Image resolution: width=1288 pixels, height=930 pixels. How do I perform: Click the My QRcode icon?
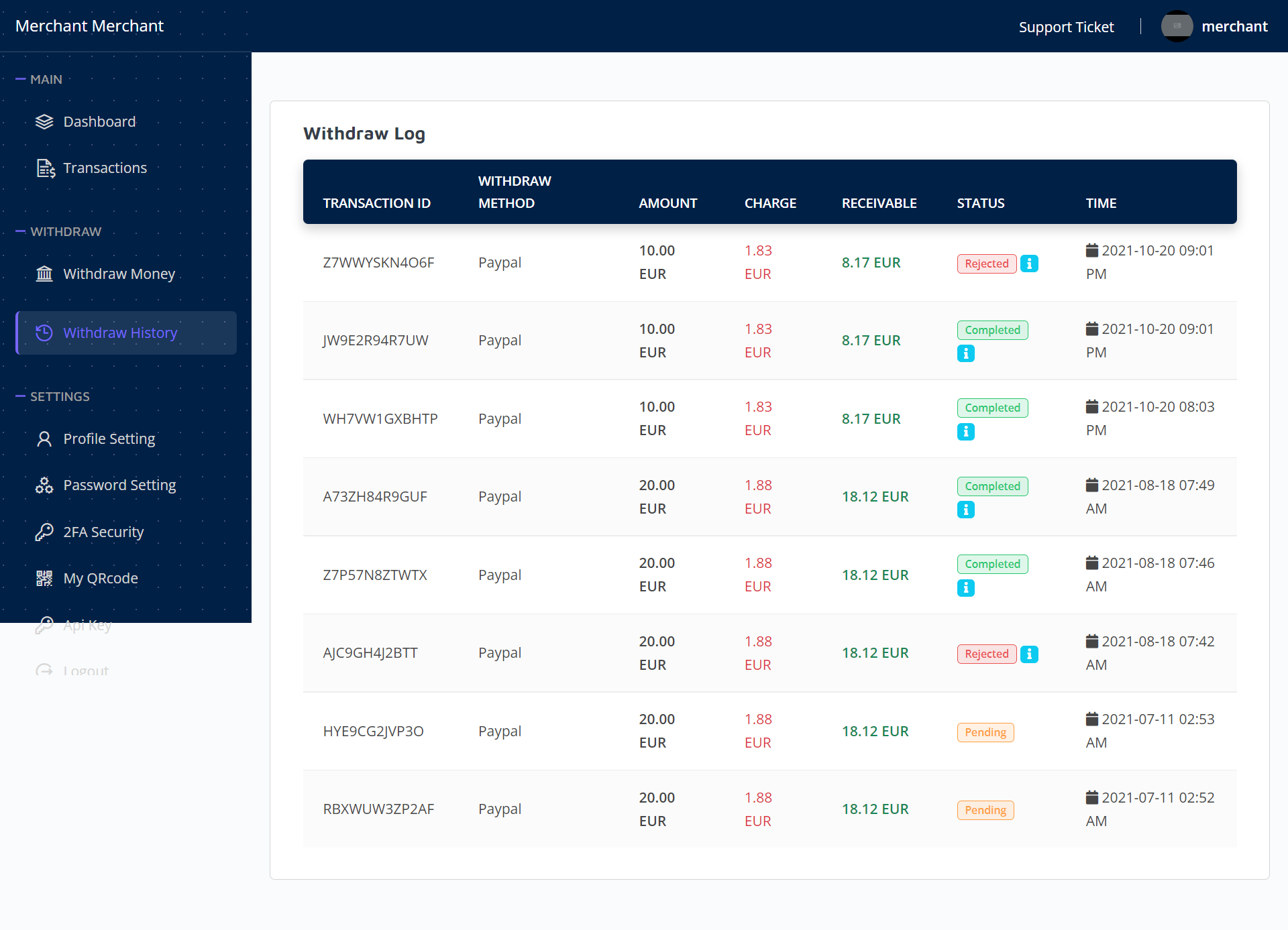point(44,579)
